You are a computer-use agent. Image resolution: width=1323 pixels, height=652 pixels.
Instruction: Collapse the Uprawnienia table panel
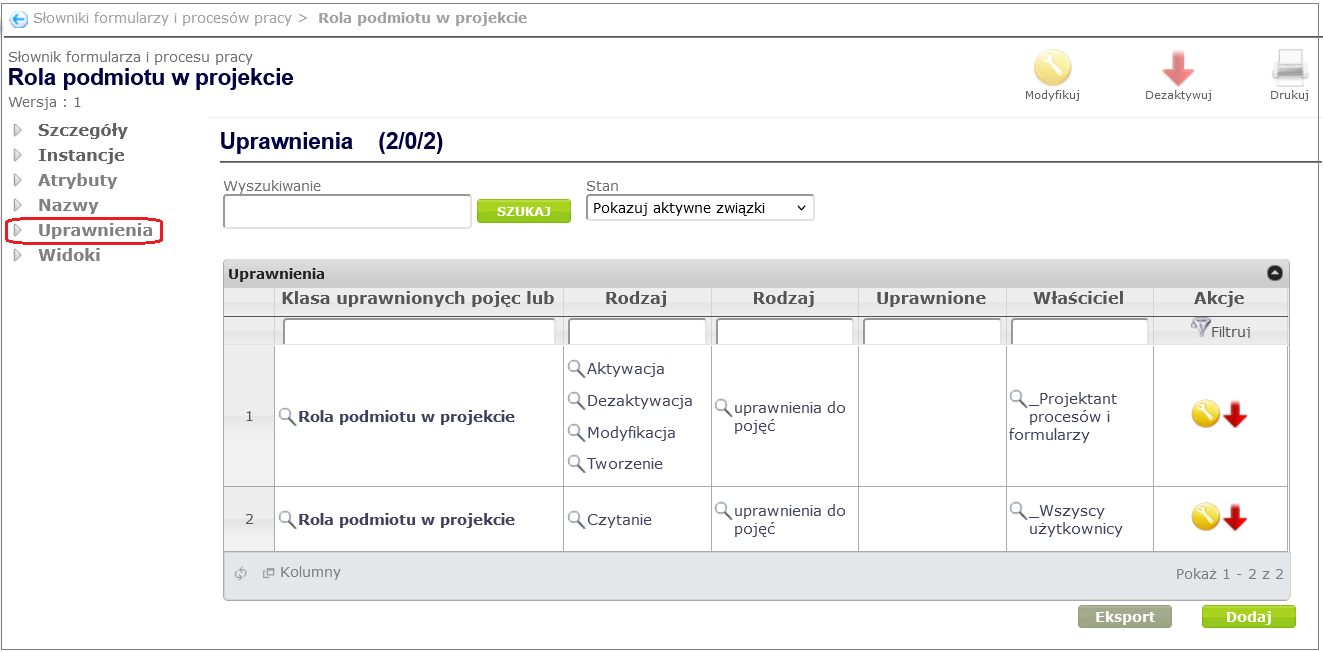point(1275,273)
